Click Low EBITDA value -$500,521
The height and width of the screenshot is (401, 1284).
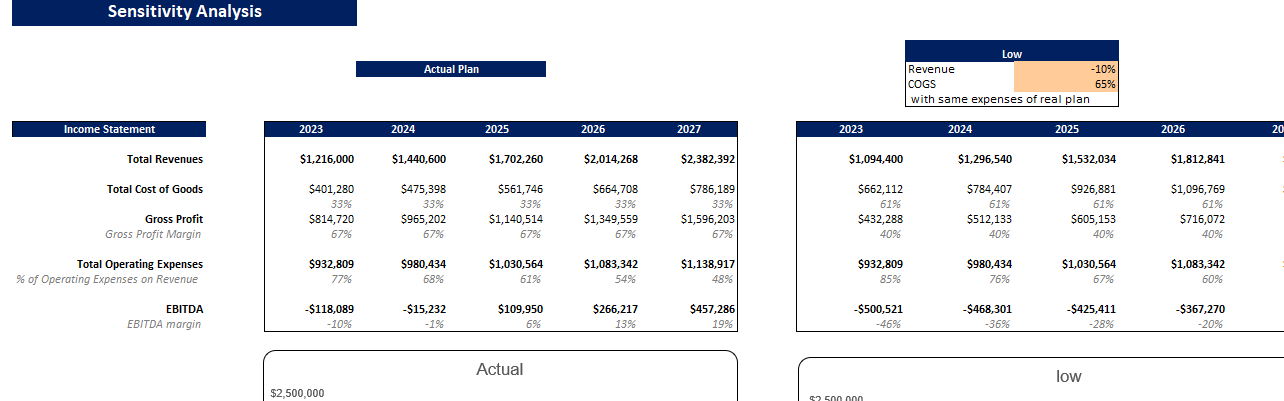pyautogui.click(x=878, y=309)
